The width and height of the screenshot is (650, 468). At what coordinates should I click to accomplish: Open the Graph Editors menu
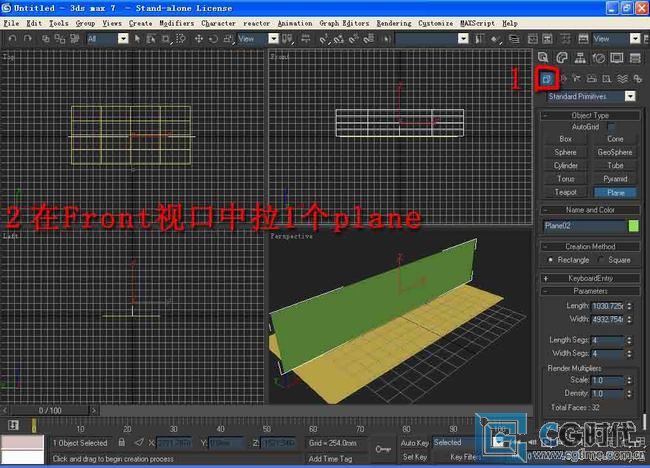344,23
